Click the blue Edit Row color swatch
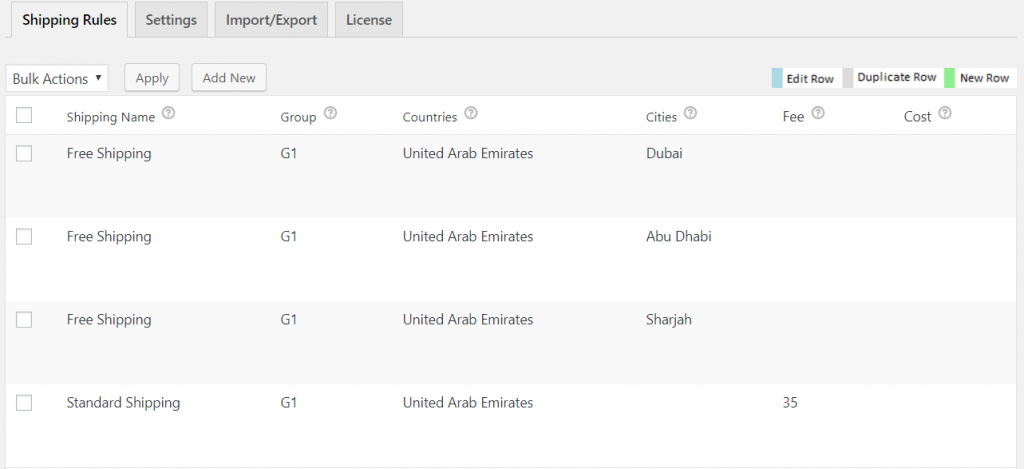 [x=777, y=78]
